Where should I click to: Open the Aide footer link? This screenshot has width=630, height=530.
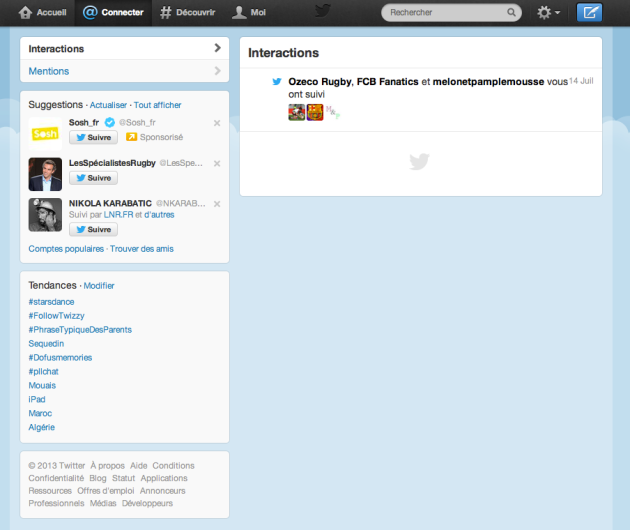point(139,465)
